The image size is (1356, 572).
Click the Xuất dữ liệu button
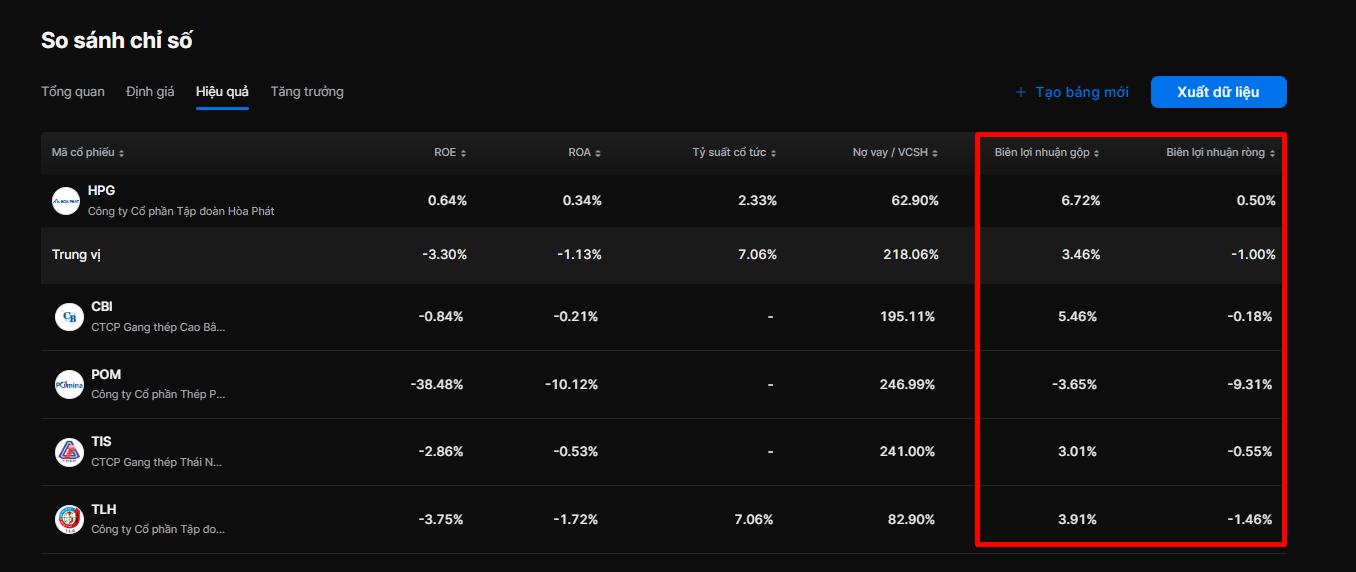click(1218, 92)
